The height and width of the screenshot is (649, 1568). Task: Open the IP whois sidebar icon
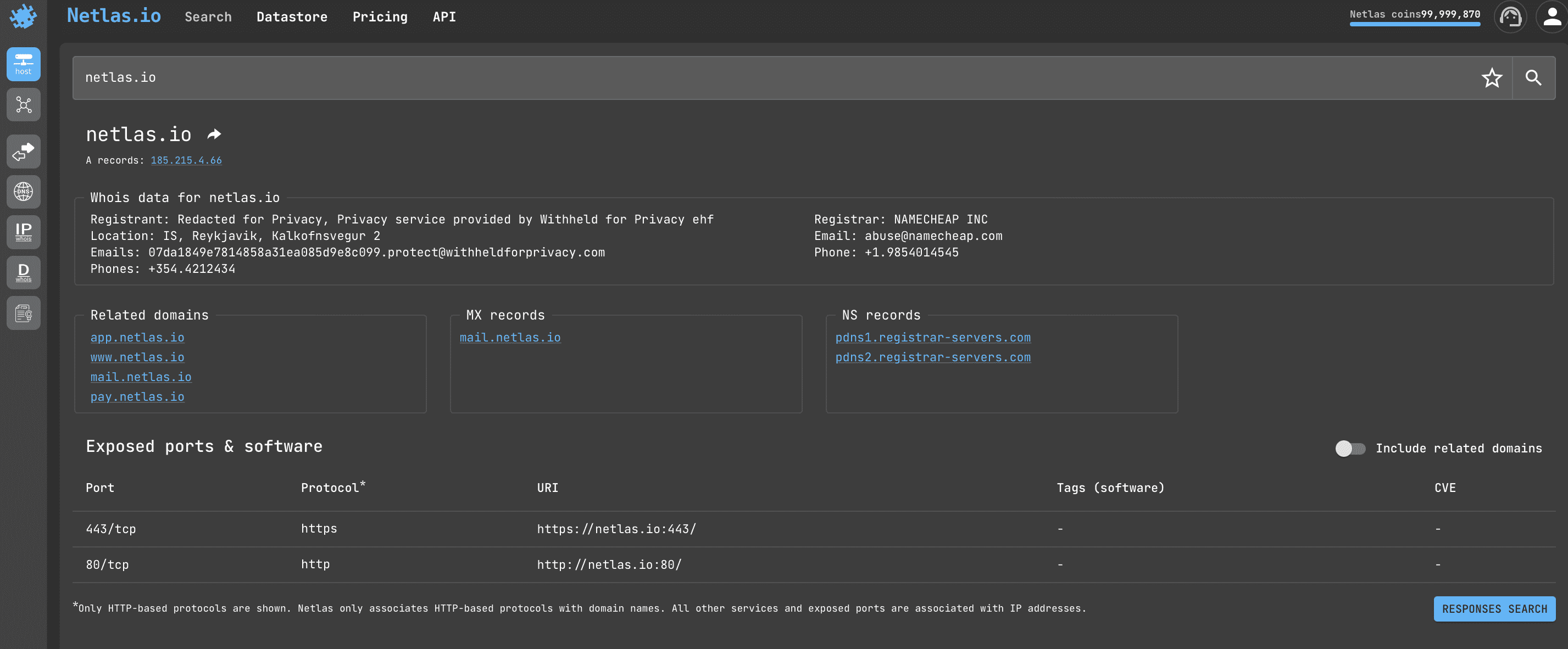[x=23, y=232]
